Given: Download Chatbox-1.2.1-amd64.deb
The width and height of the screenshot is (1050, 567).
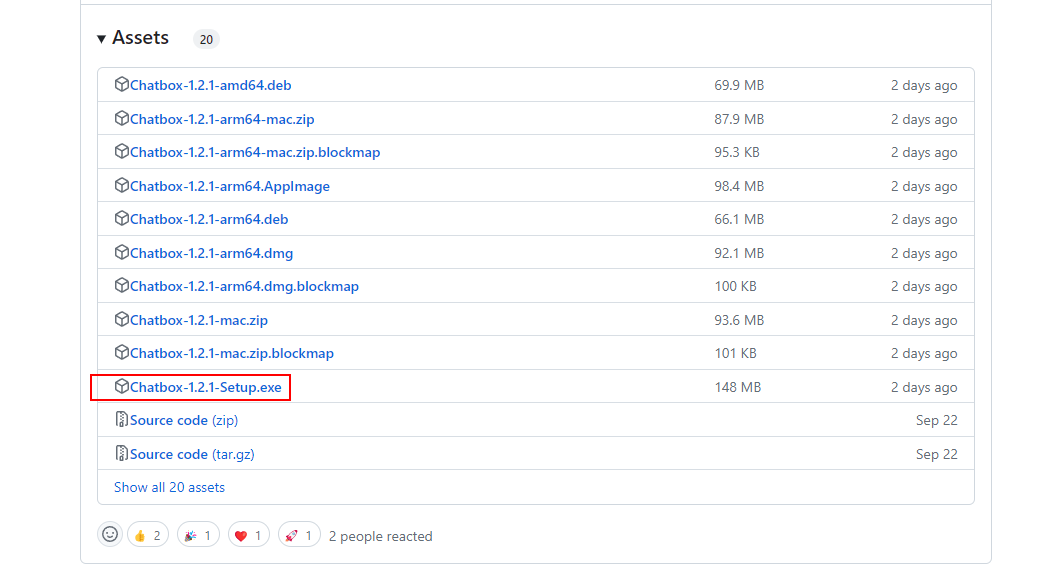Looking at the screenshot, I should pyautogui.click(x=210, y=85).
